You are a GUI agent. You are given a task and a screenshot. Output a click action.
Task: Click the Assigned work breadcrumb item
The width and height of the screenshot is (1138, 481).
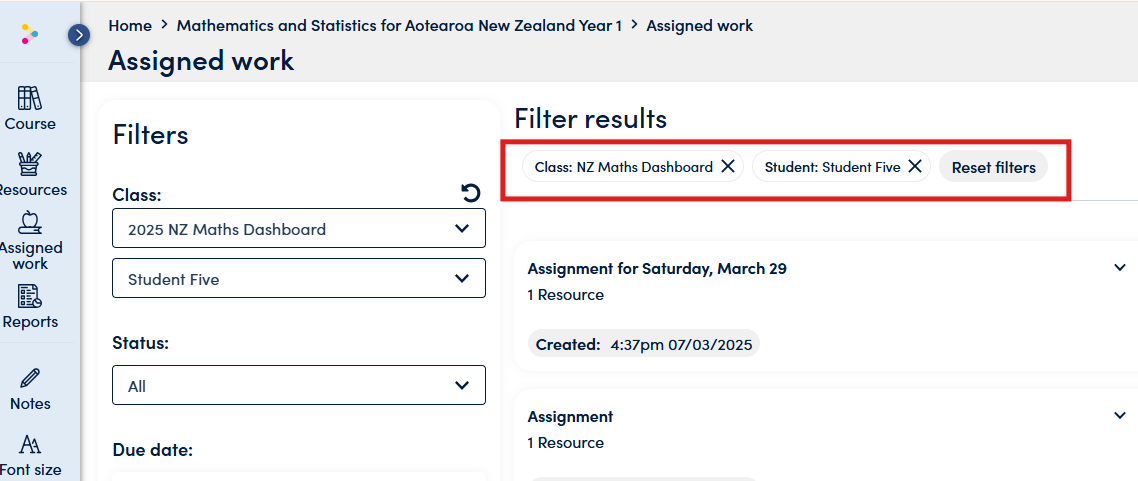[x=700, y=25]
